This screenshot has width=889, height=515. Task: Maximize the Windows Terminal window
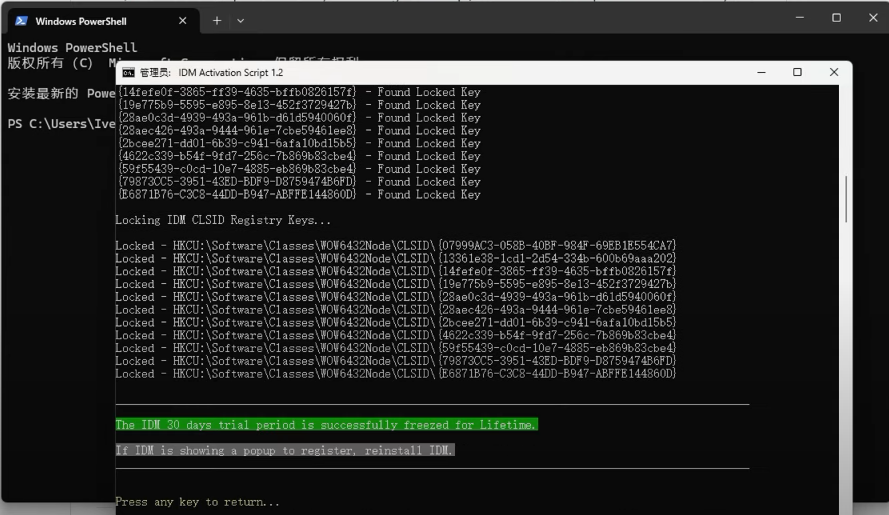[x=836, y=18]
